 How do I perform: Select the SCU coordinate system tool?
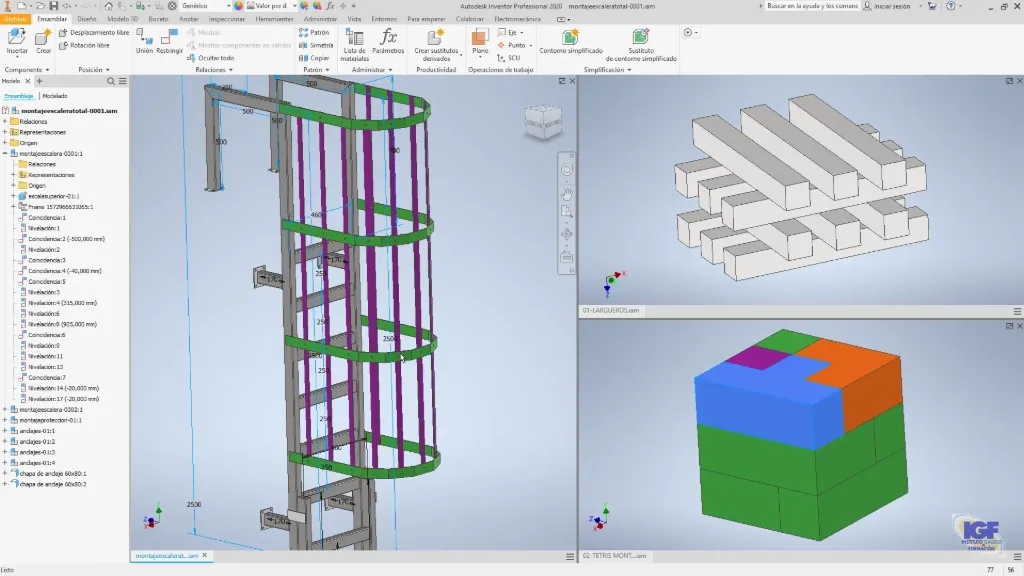[x=509, y=57]
